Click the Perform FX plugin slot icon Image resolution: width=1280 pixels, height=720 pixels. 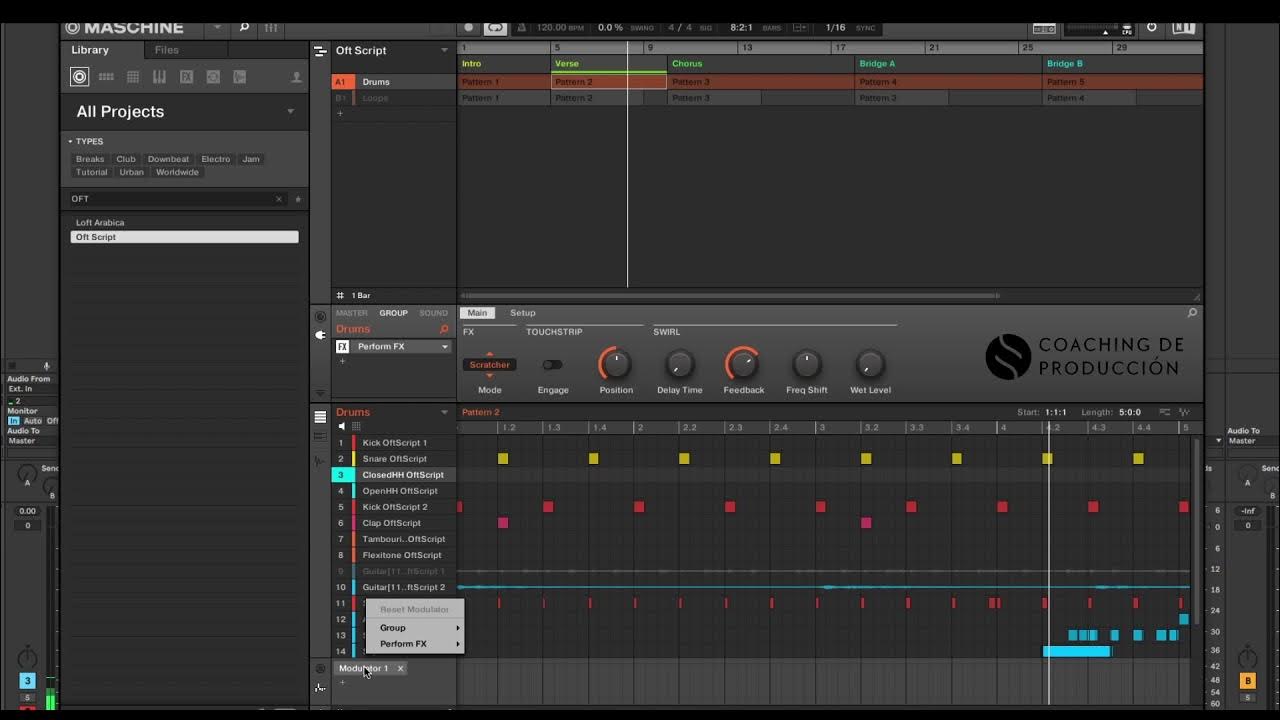tap(342, 347)
